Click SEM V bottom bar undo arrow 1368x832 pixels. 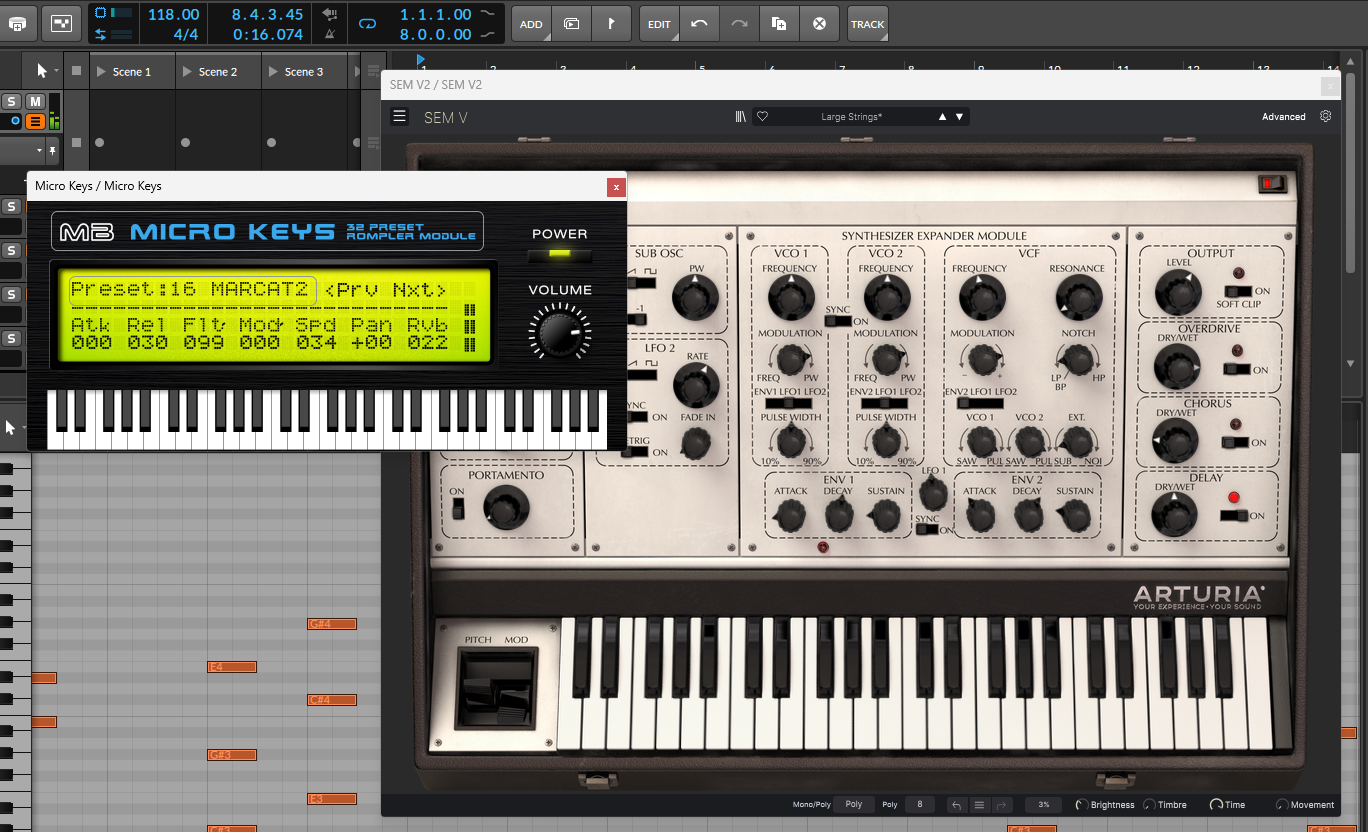[x=957, y=804]
